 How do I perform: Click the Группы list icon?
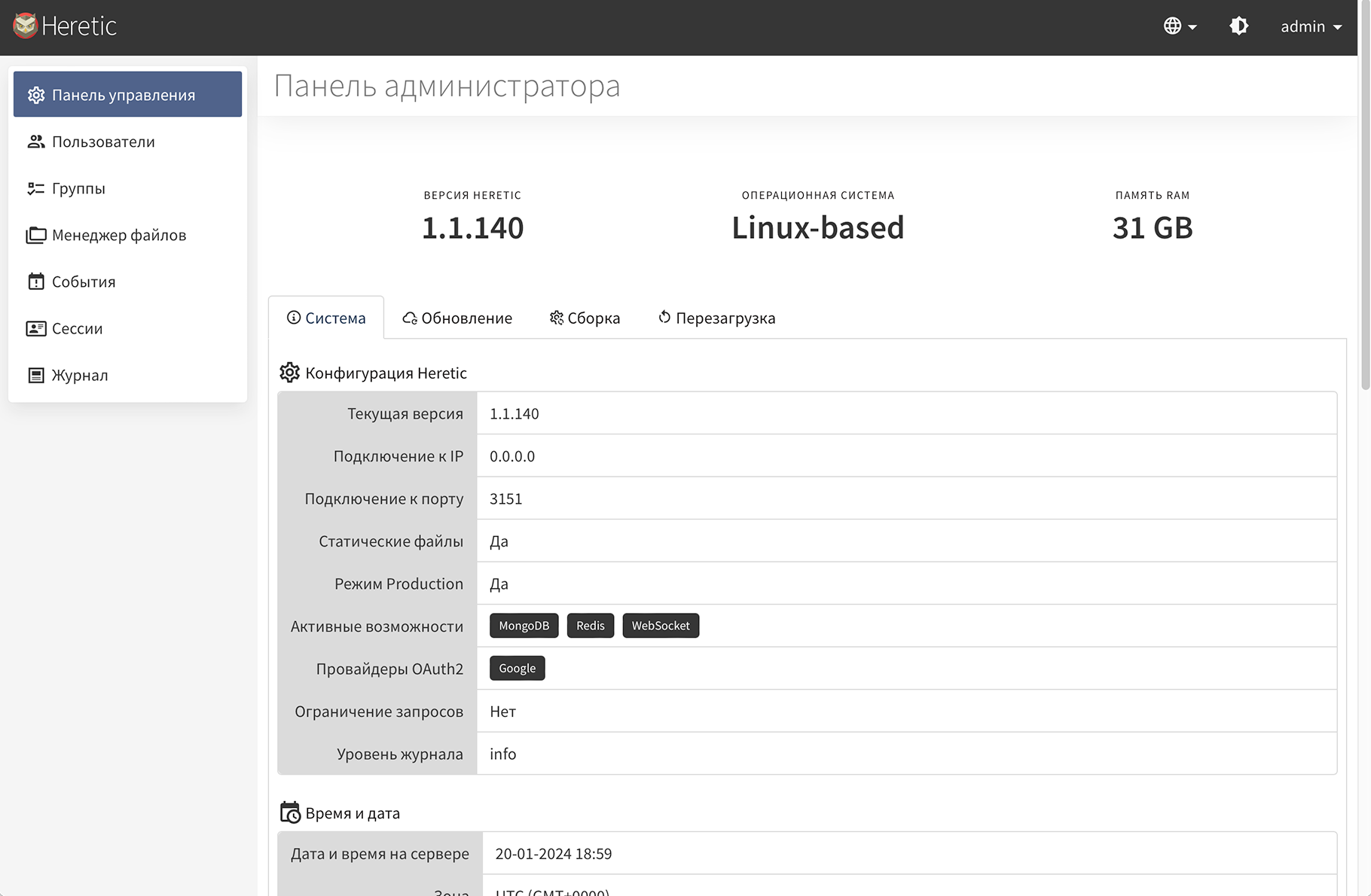(x=36, y=188)
